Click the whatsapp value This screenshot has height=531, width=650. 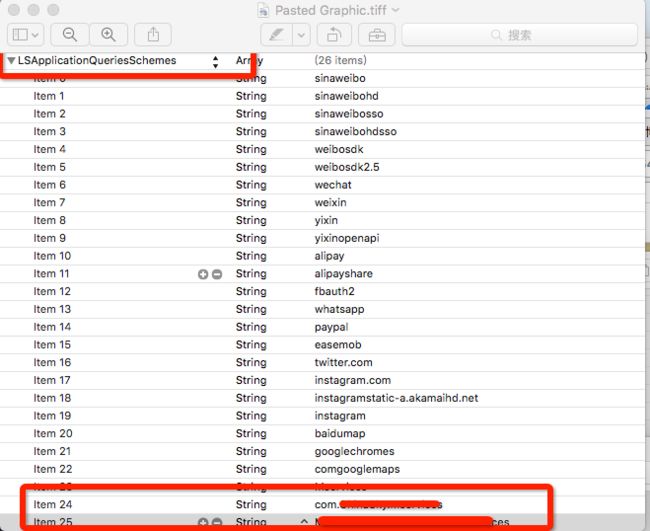coord(339,309)
